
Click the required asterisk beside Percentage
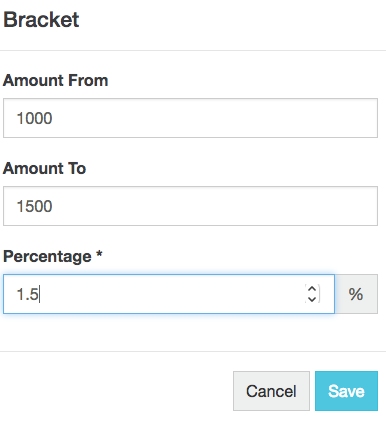[99, 255]
